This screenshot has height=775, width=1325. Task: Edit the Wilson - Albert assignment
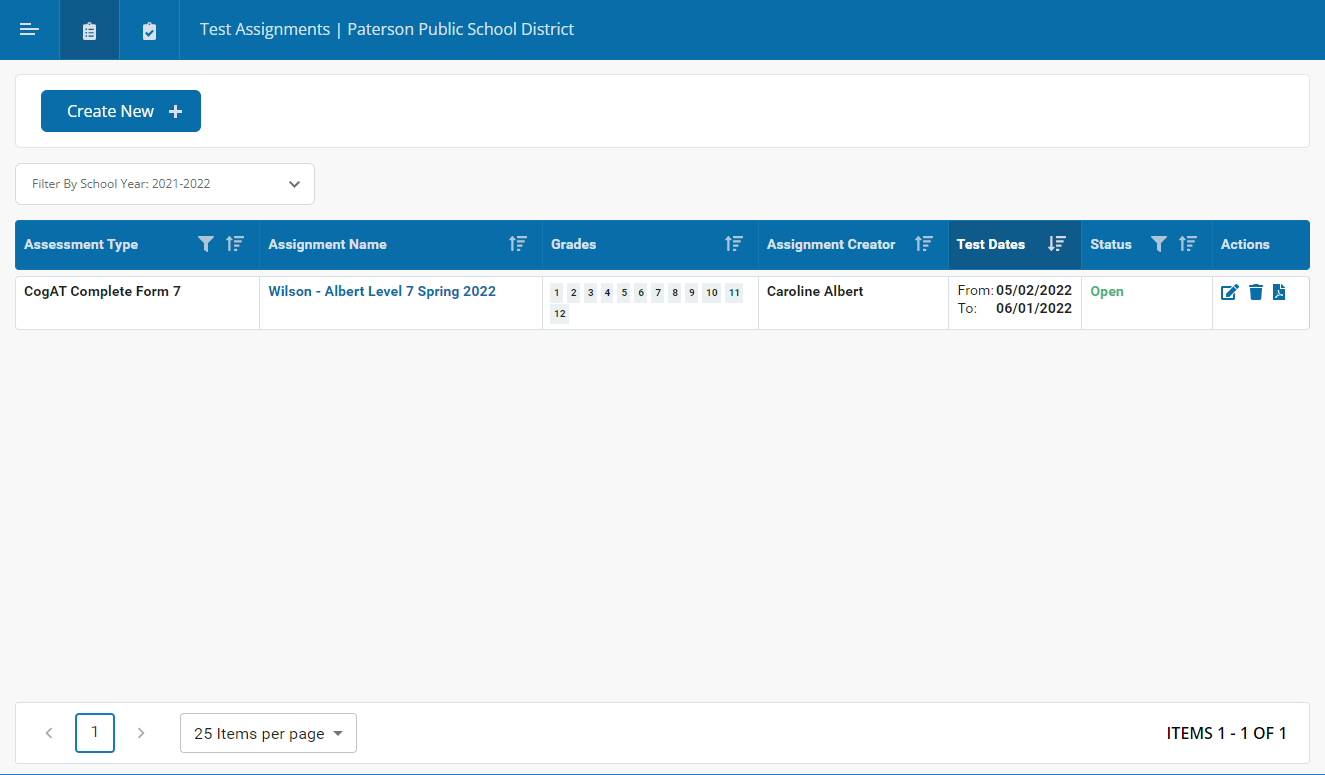1230,292
